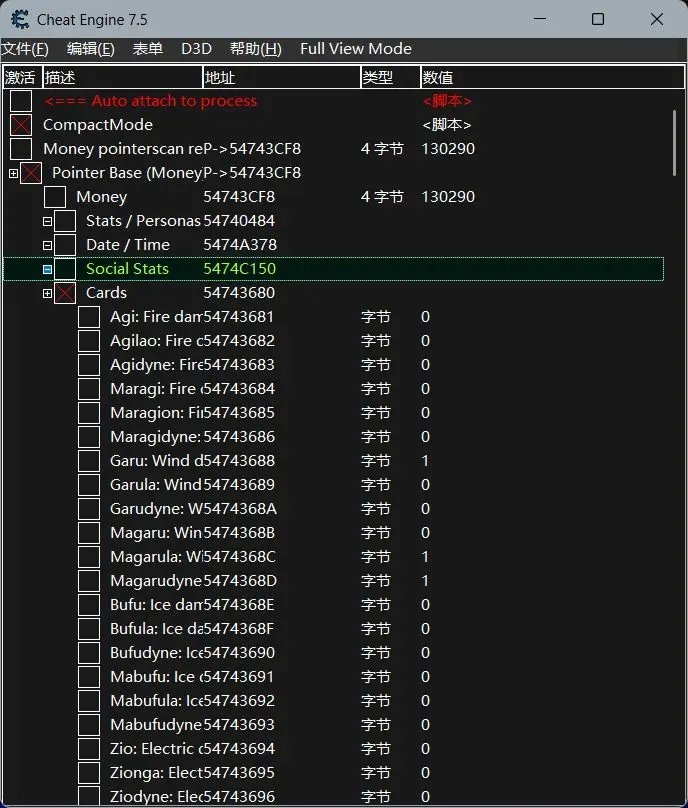The image size is (688, 808).
Task: Click the address list vertical scrollbar
Action: (x=674, y=143)
